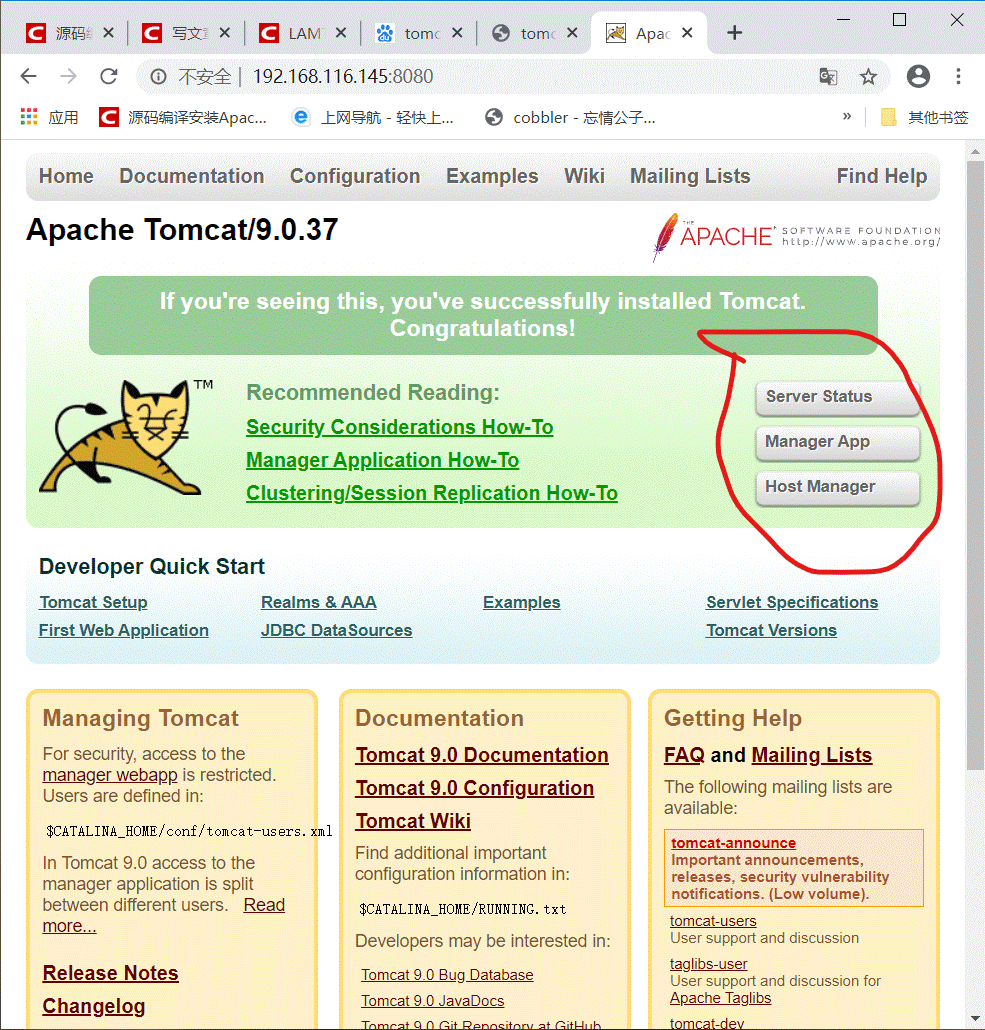This screenshot has width=985, height=1030.
Task: Open the tomcat-users mailing list link
Action: point(713,921)
